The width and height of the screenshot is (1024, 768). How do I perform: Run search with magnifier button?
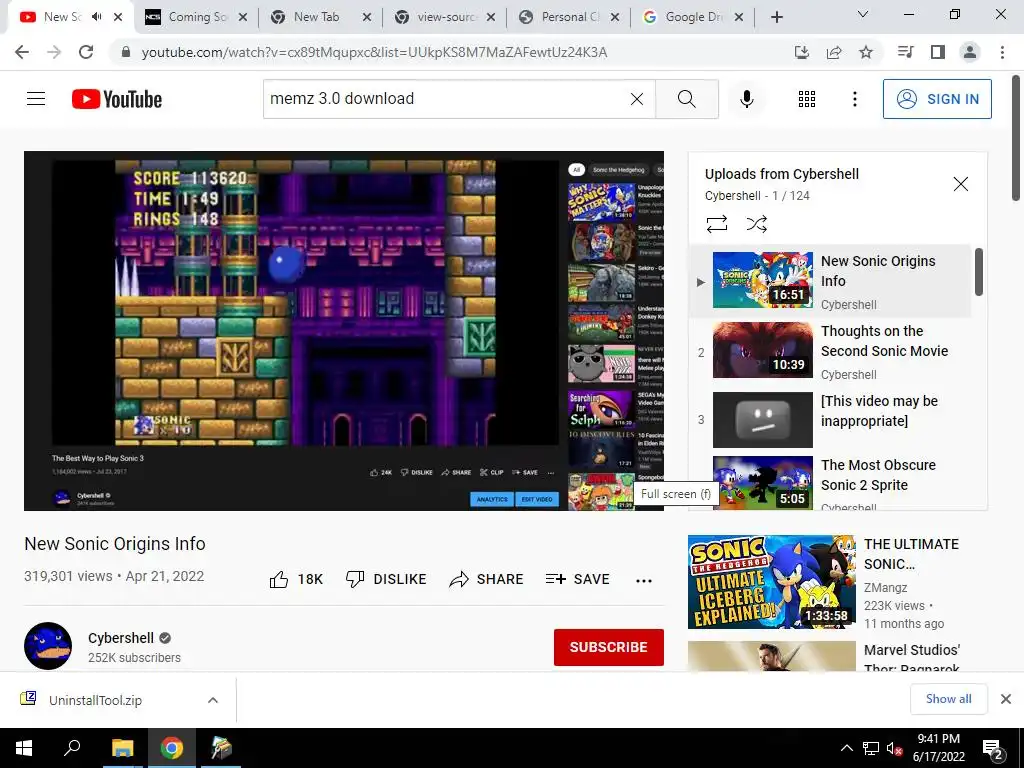click(686, 99)
